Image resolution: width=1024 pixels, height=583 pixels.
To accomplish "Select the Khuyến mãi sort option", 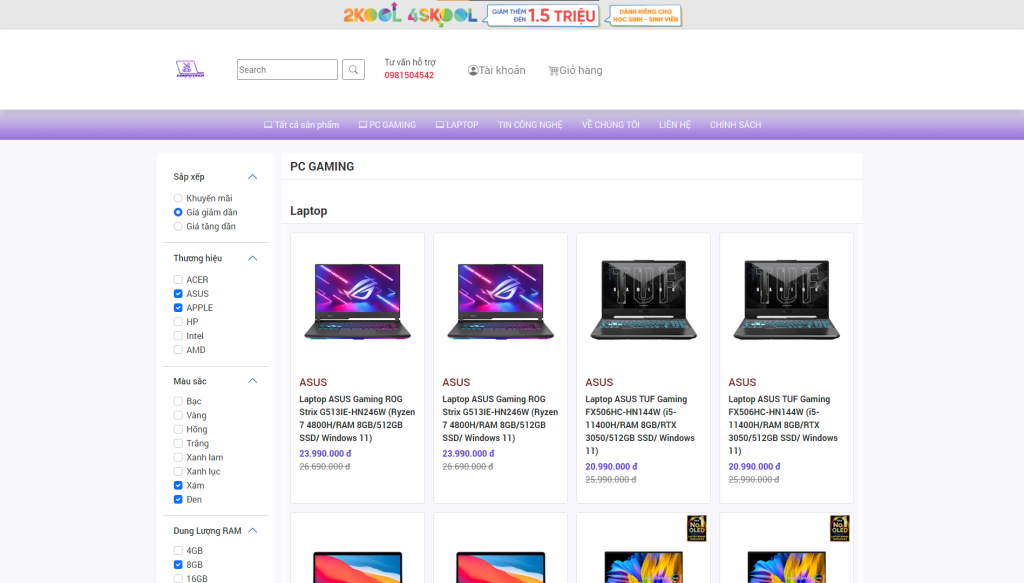I will [x=178, y=198].
